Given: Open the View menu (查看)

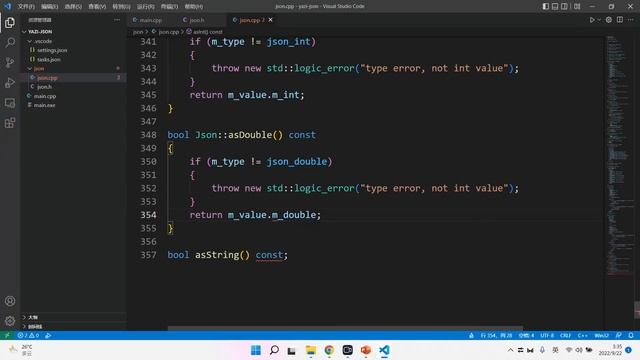Looking at the screenshot, I should pos(97,7).
